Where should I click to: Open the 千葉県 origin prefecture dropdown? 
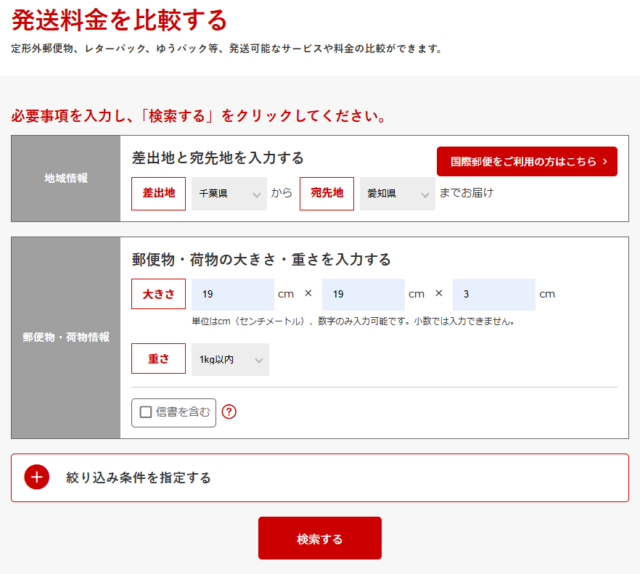[229, 193]
